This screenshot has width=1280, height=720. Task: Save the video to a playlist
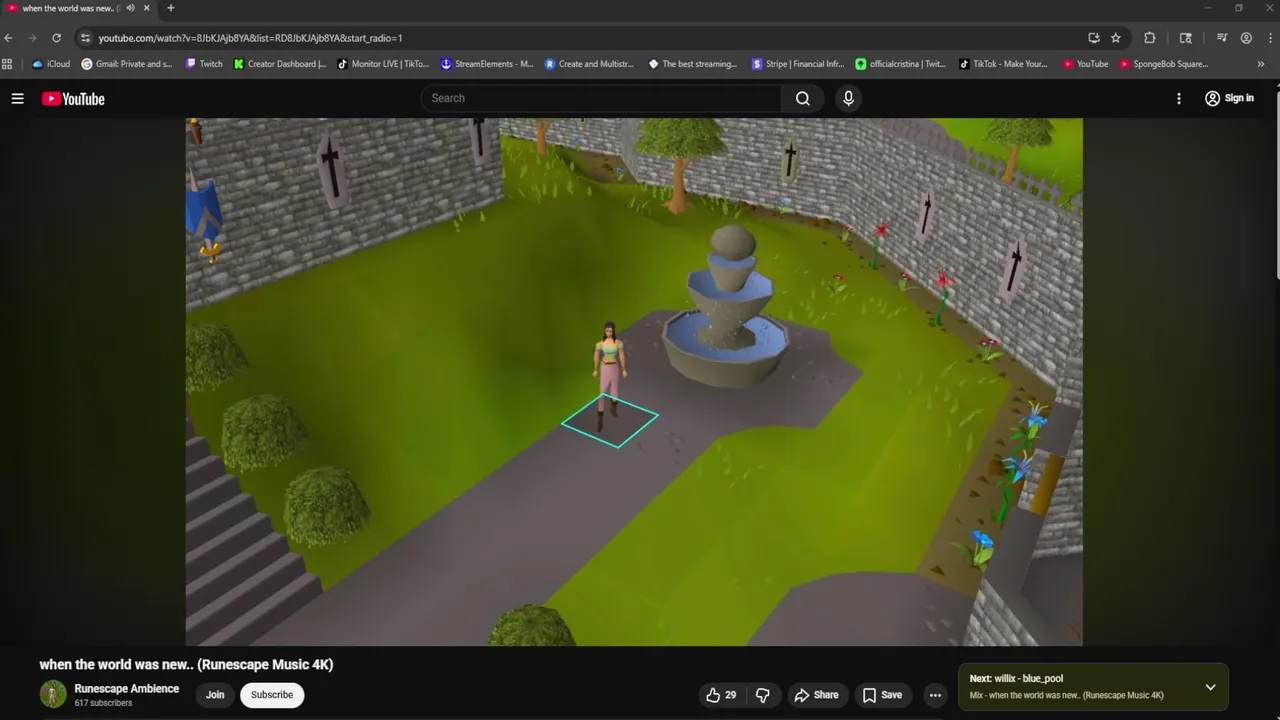point(882,695)
